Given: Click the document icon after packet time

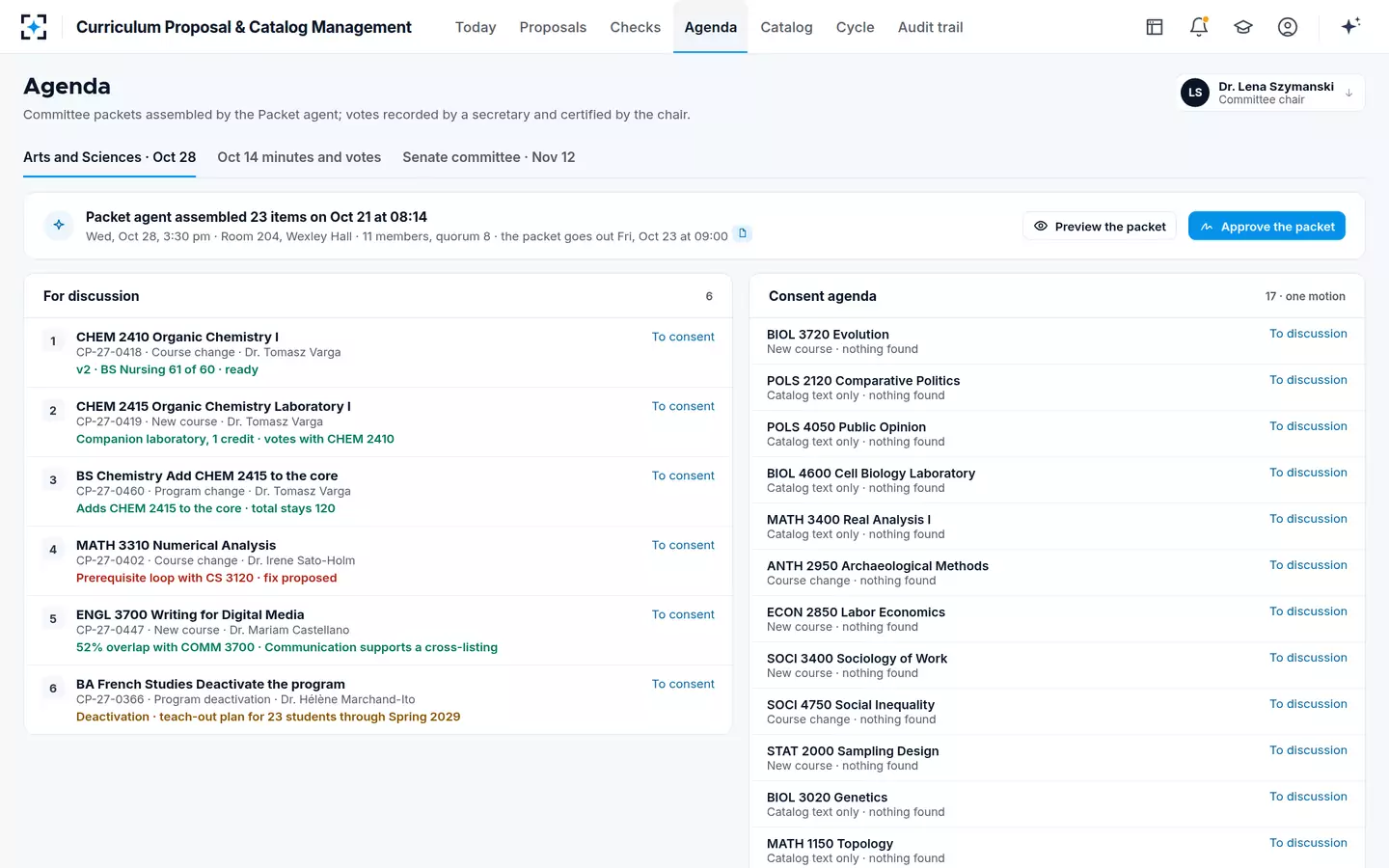Looking at the screenshot, I should pyautogui.click(x=743, y=233).
